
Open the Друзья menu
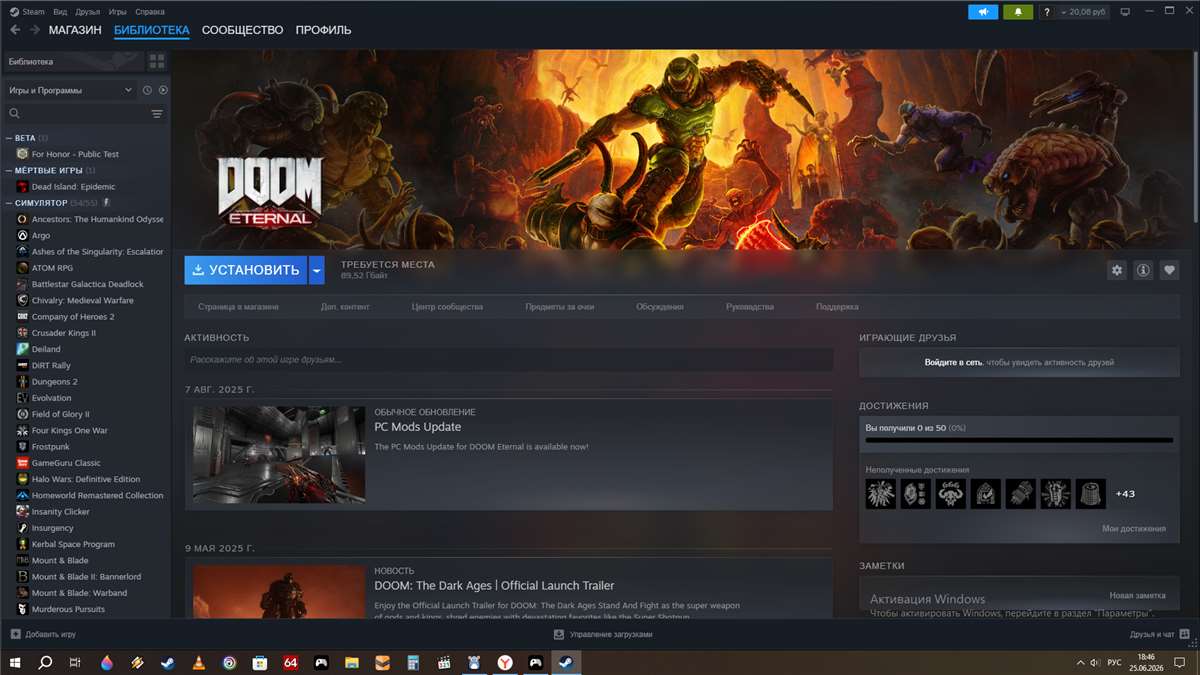(87, 12)
